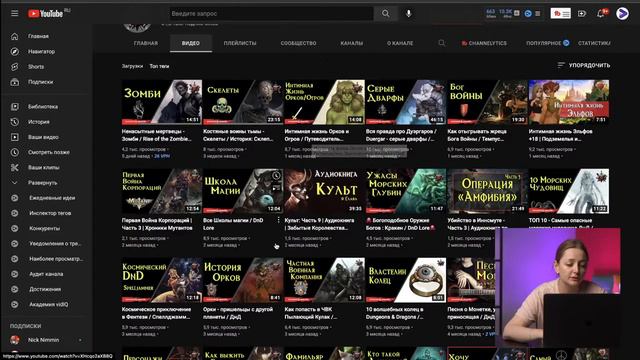Open the vidIQ extension icon in the header
The width and height of the screenshot is (640, 360).
point(528,13)
